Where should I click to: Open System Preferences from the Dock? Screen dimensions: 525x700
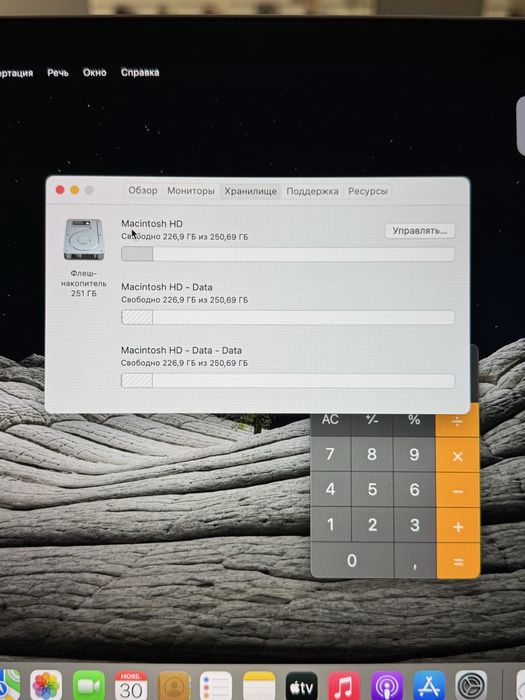tap(471, 685)
